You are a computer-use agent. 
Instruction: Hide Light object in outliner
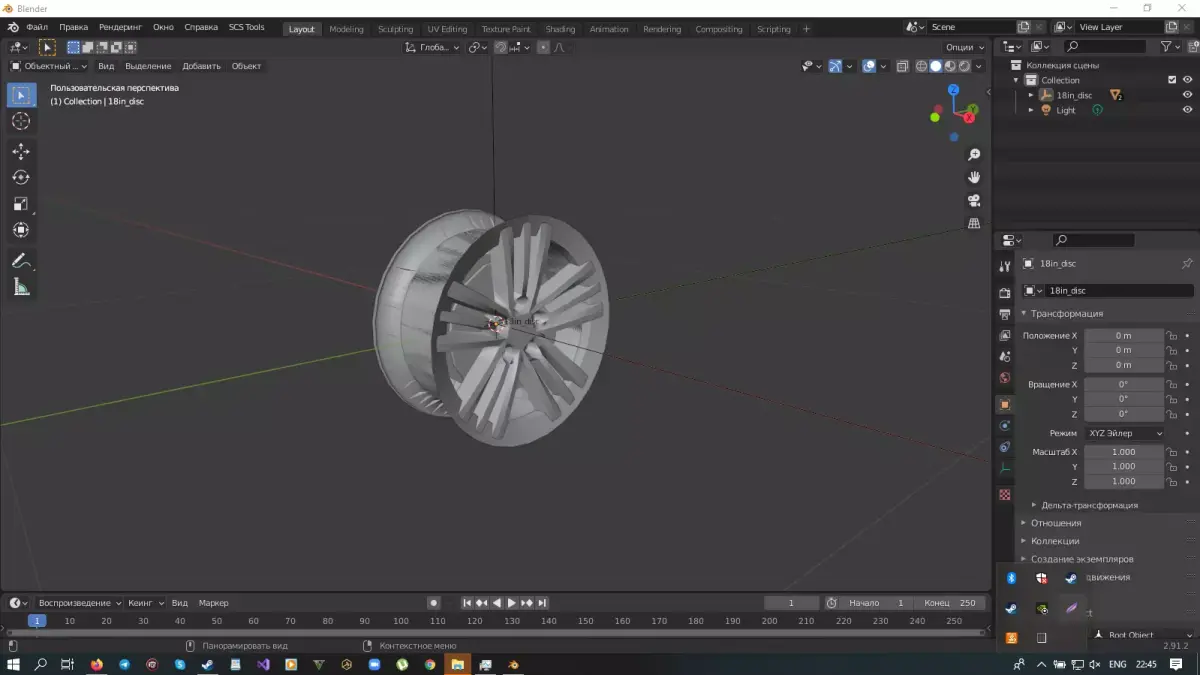pyautogui.click(x=1188, y=110)
